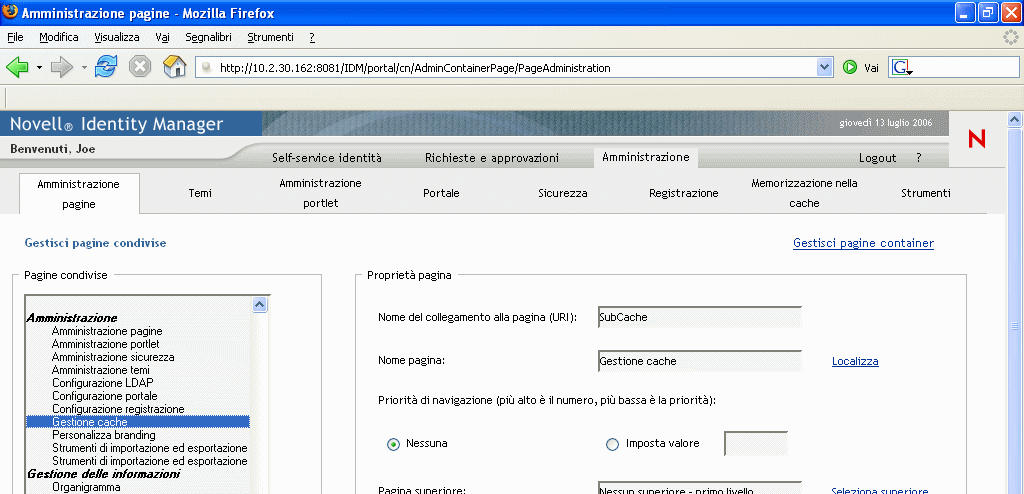Screen dimensions: 1024x494
Task: Click the Firefox activity throbber icon
Action: click(x=1011, y=37)
